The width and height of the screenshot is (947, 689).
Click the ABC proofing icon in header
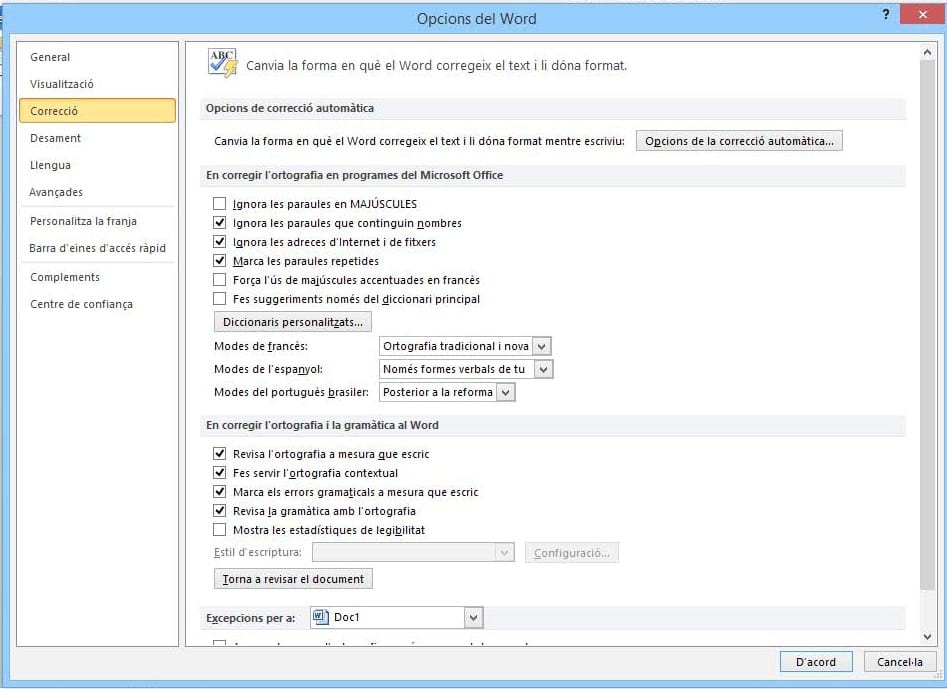tap(222, 63)
